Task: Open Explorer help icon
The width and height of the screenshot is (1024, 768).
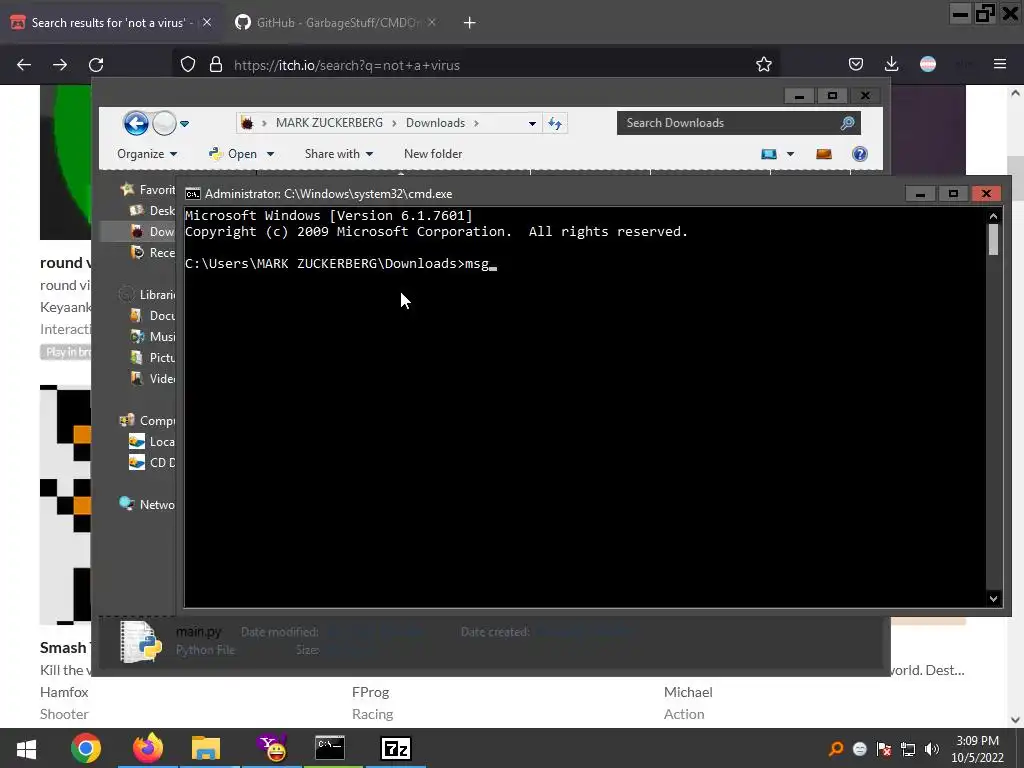Action: pos(859,154)
